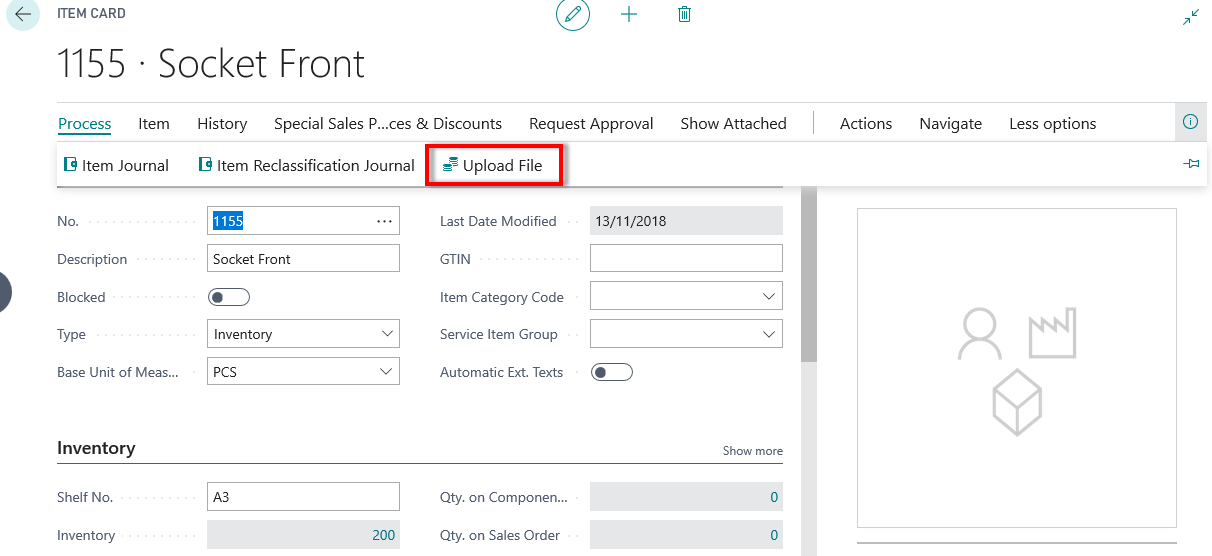Open Base Unit of Measure dropdown
The width and height of the screenshot is (1212, 556).
tap(387, 372)
